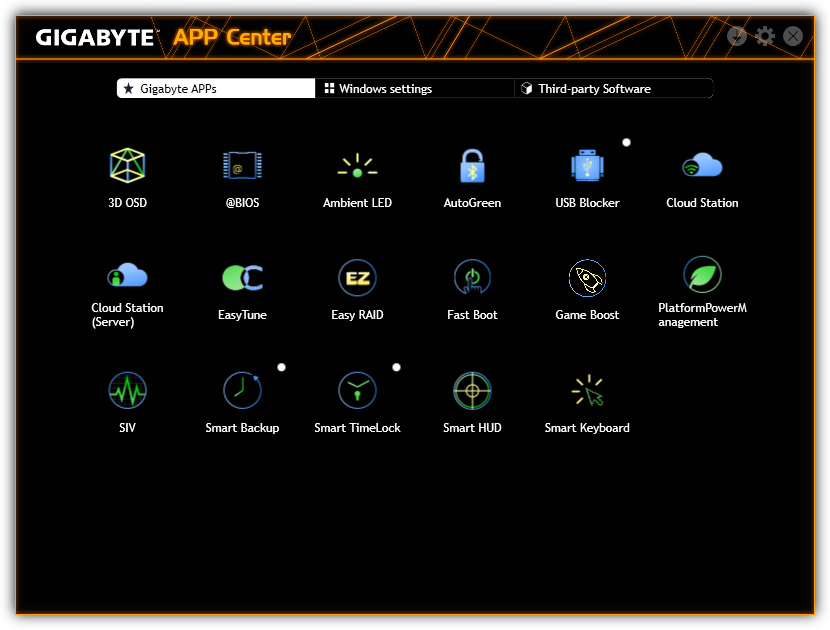
Task: Launch Cloud Station (Server) app
Action: [127, 275]
